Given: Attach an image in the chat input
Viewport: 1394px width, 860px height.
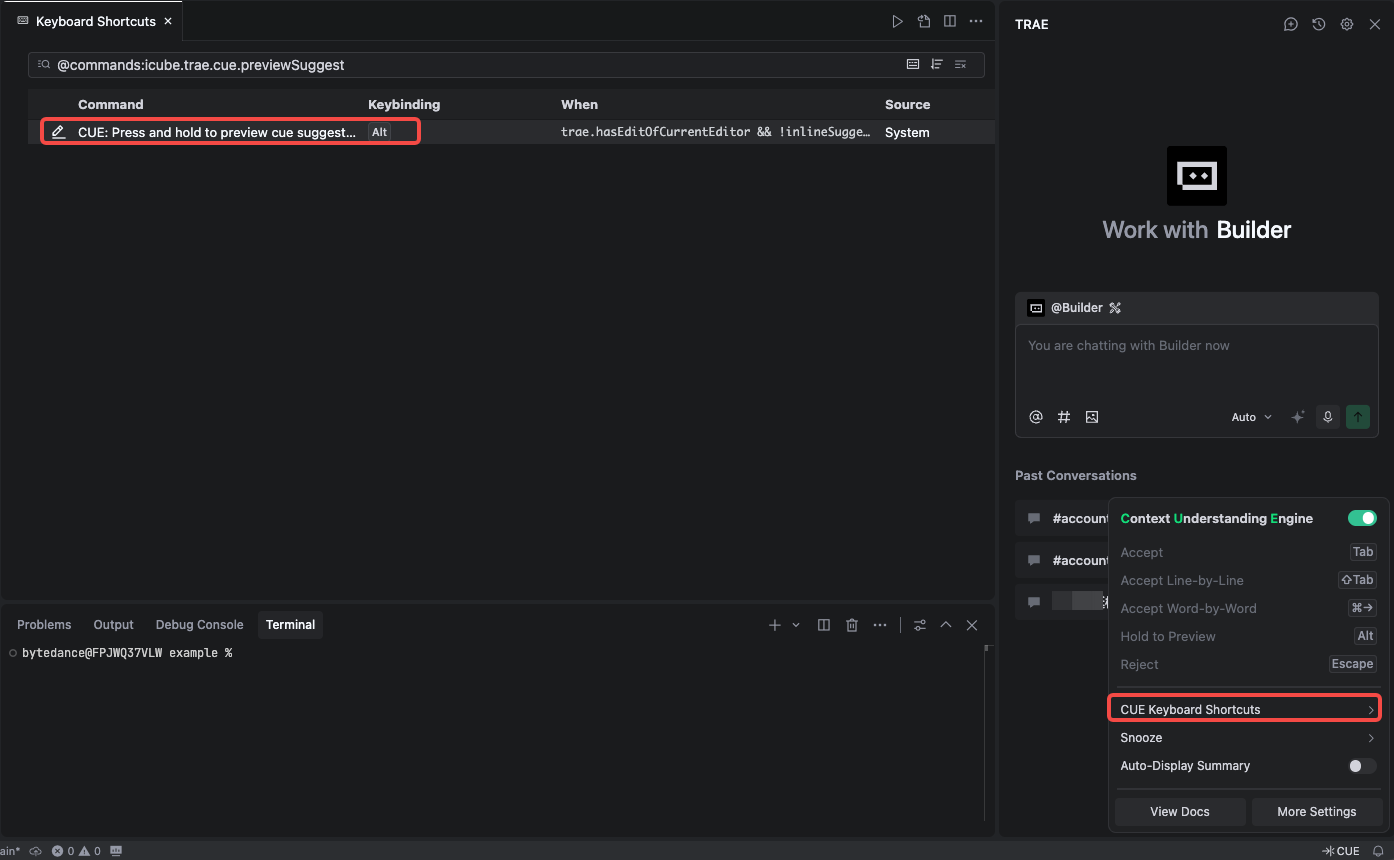Looking at the screenshot, I should 1092,417.
